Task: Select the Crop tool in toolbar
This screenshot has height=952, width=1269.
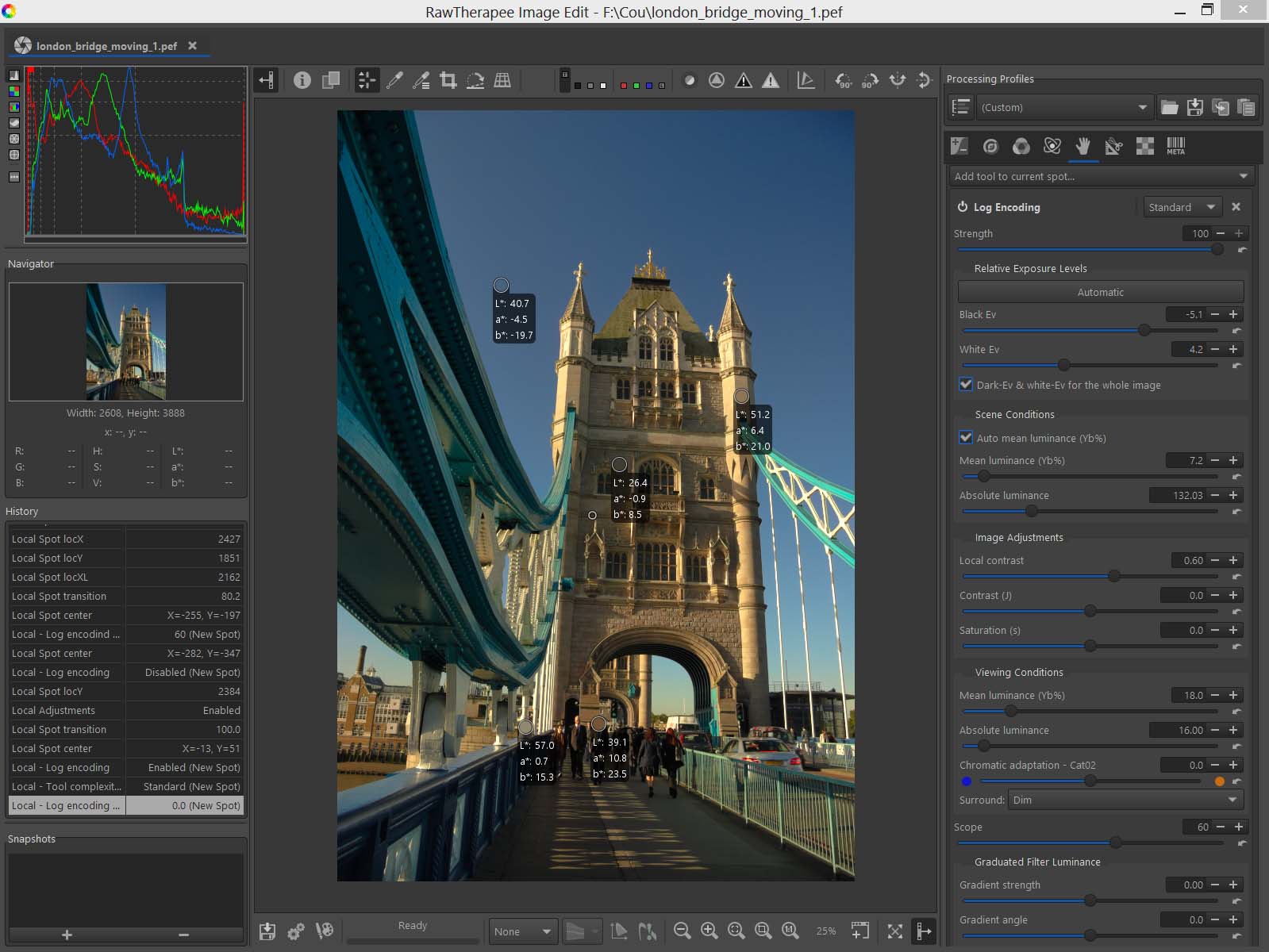Action: [448, 80]
